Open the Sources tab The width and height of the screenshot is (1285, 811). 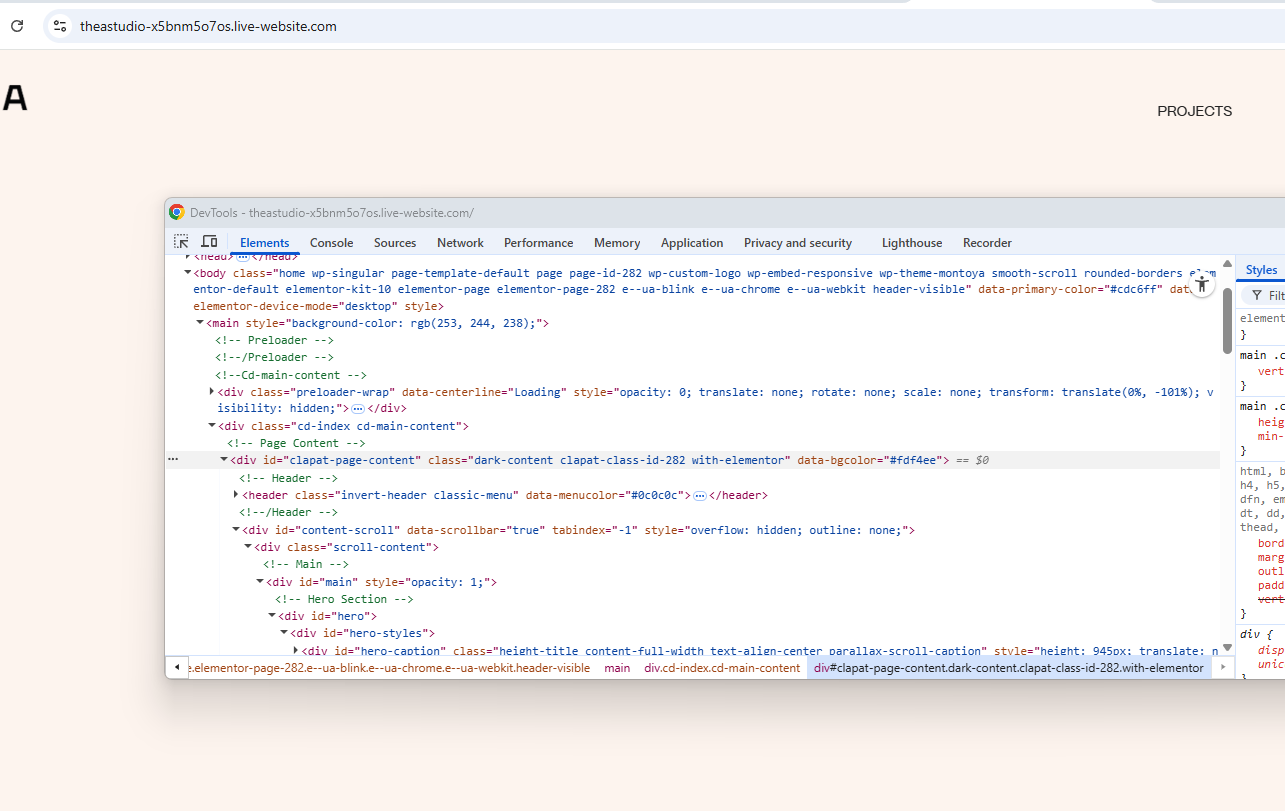[395, 243]
